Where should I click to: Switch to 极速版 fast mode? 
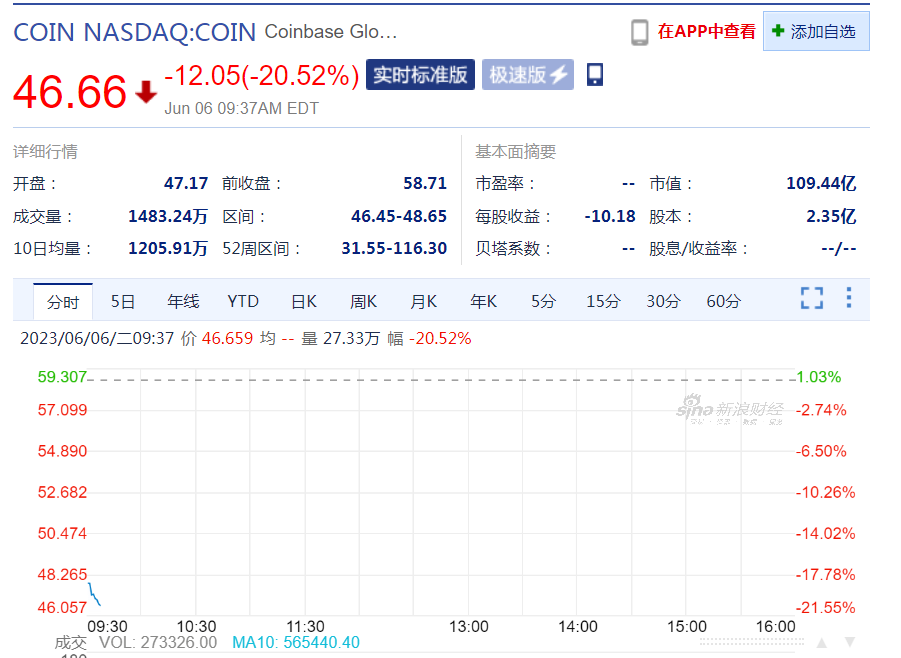click(x=527, y=75)
